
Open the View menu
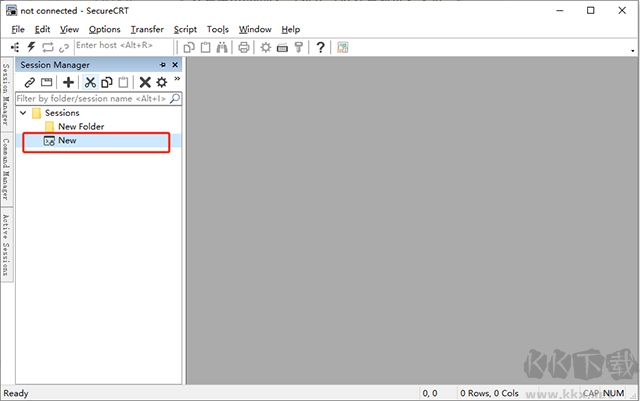69,29
